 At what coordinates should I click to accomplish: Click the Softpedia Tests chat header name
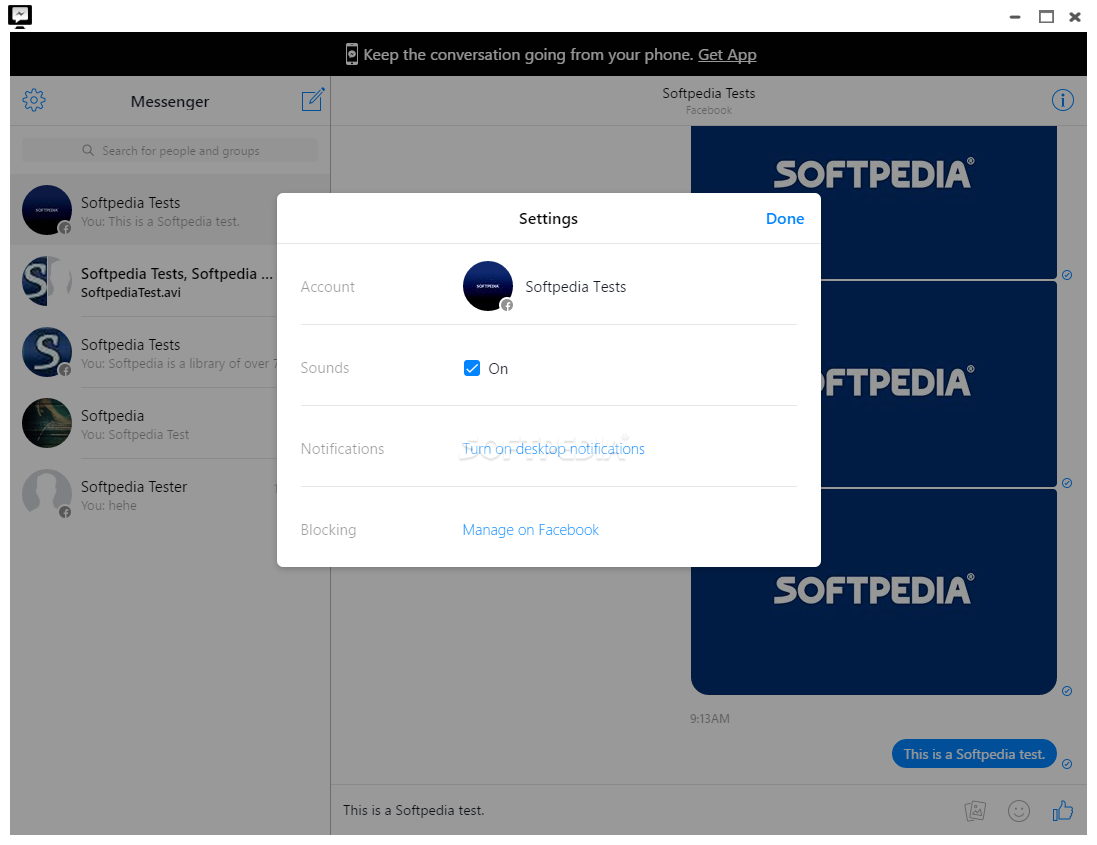(709, 93)
